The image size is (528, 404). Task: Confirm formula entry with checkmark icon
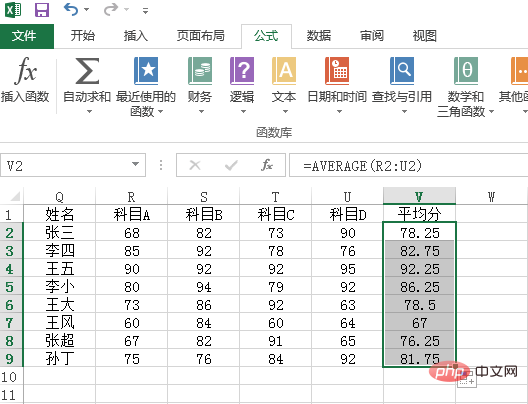point(231,165)
